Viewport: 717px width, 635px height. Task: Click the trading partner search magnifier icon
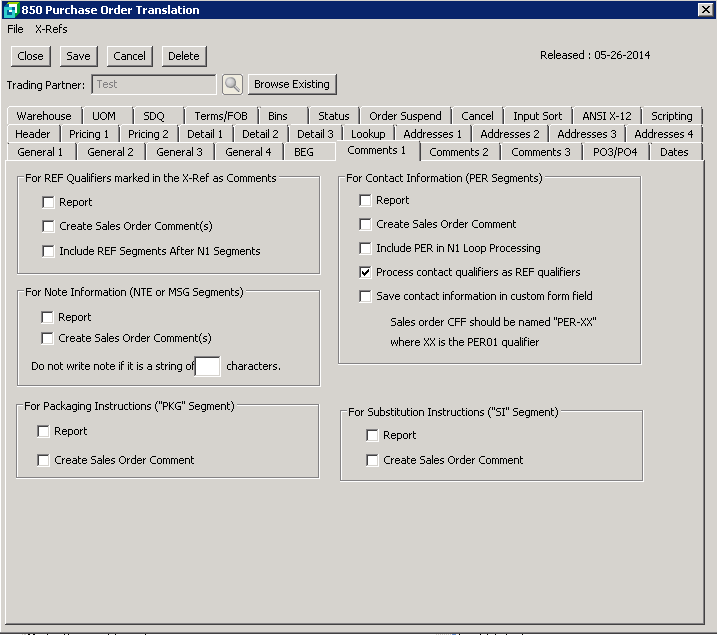(x=232, y=85)
